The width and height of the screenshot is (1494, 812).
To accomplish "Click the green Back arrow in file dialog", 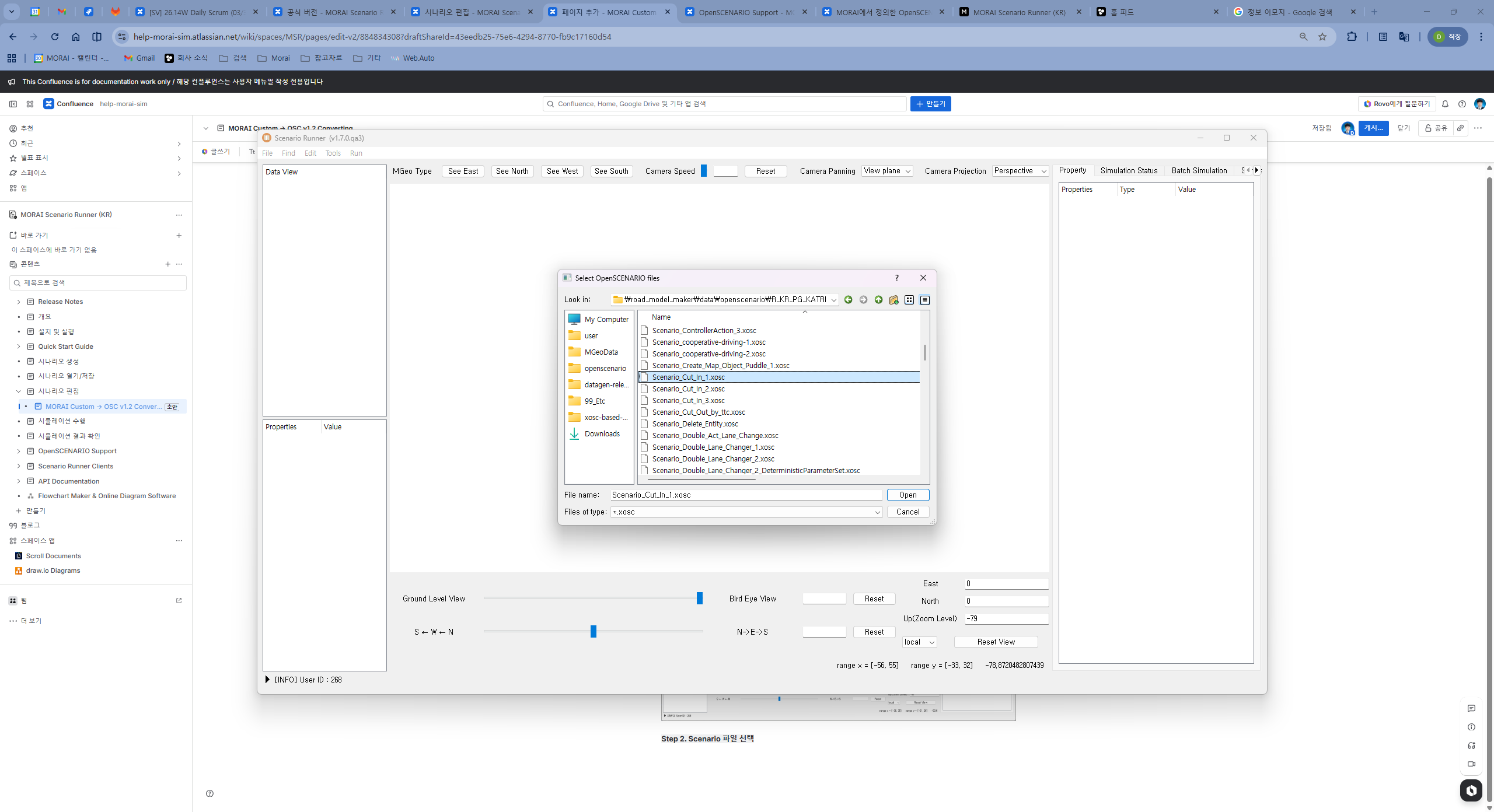I will pyautogui.click(x=848, y=300).
